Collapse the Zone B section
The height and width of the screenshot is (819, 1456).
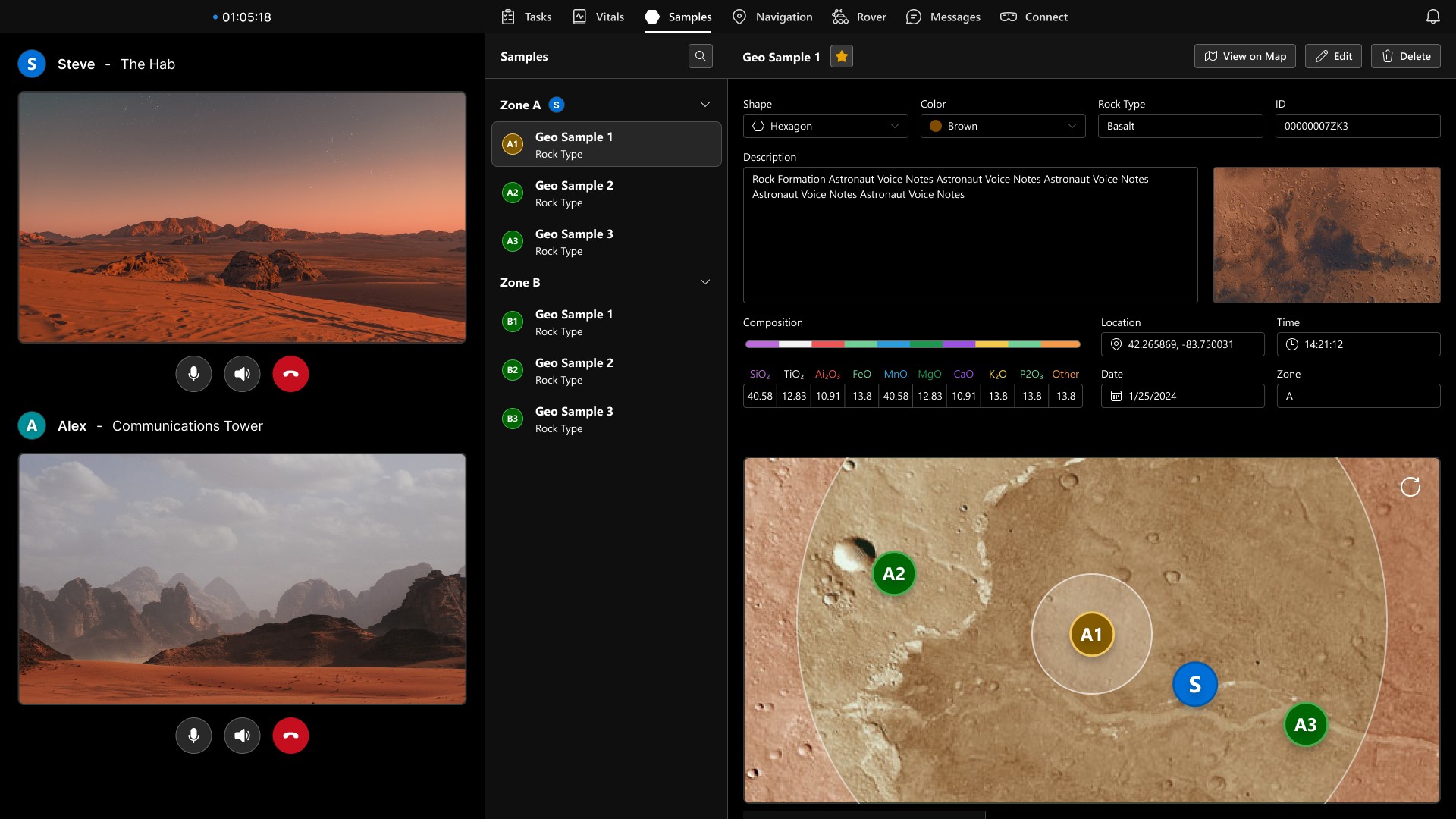click(704, 282)
